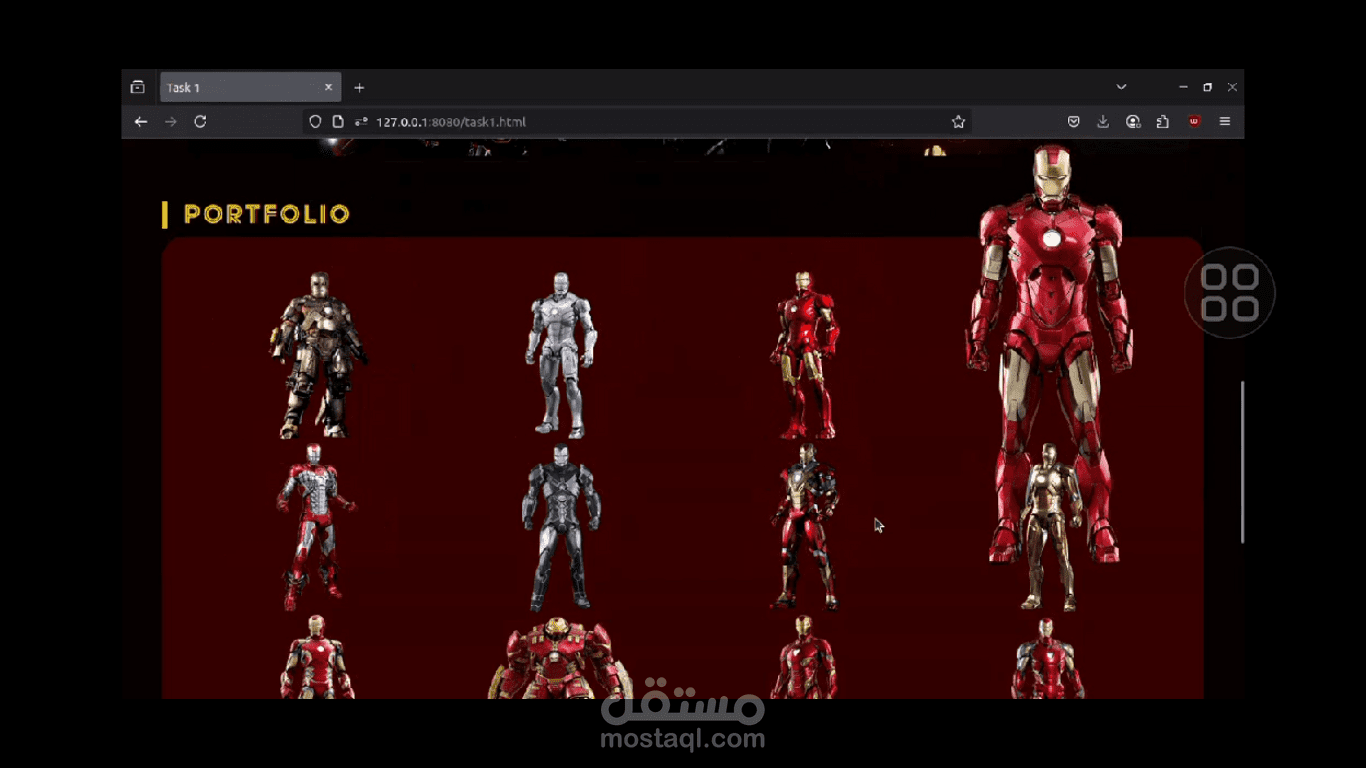Open a new tab with plus button

point(359,88)
